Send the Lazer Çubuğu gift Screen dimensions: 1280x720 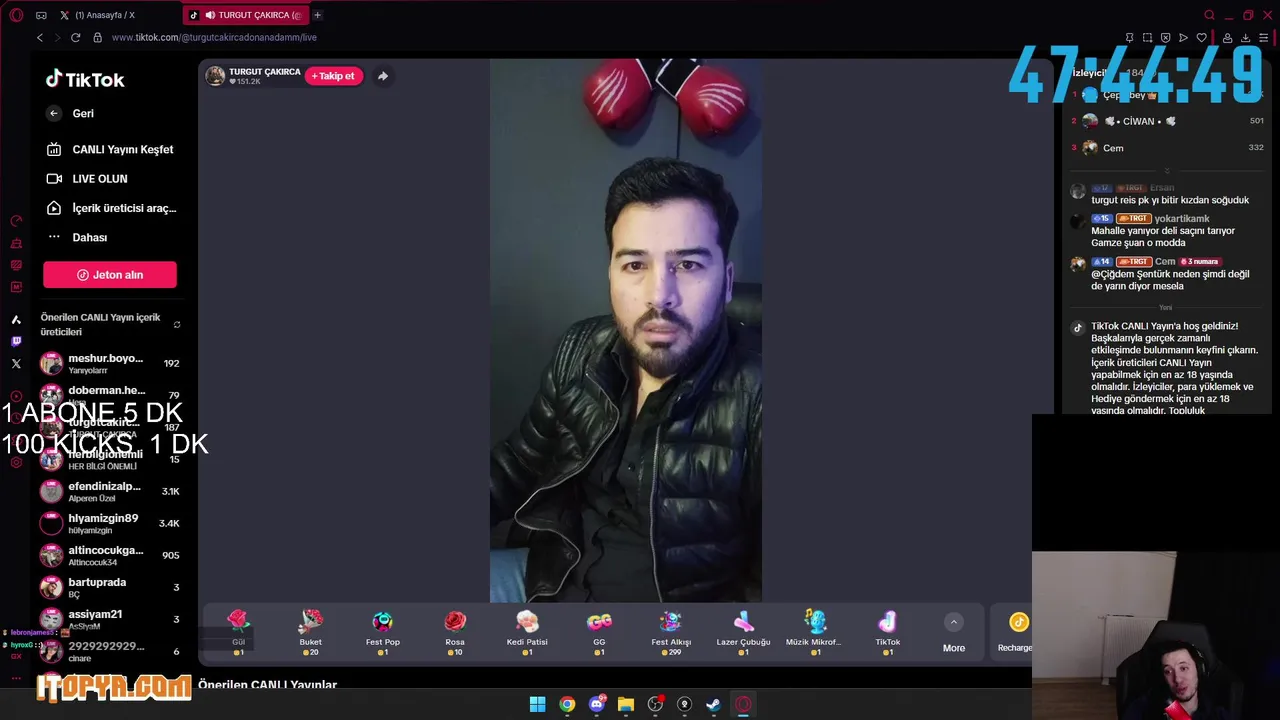(x=743, y=632)
